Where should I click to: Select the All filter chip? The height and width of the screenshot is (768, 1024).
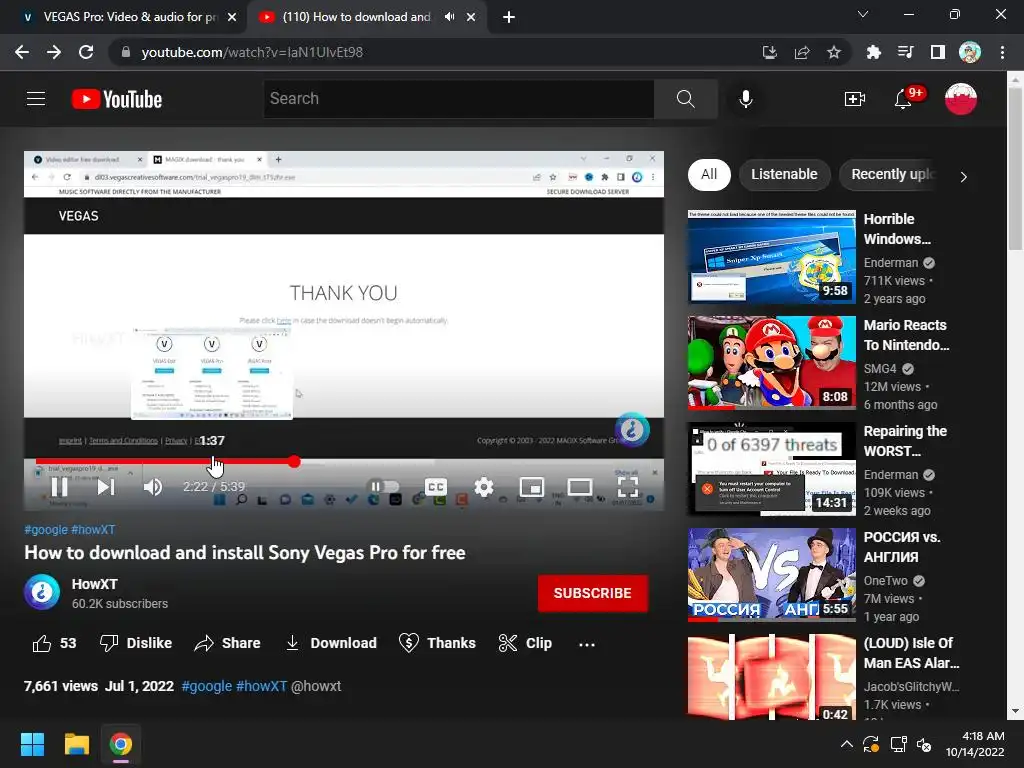709,175
